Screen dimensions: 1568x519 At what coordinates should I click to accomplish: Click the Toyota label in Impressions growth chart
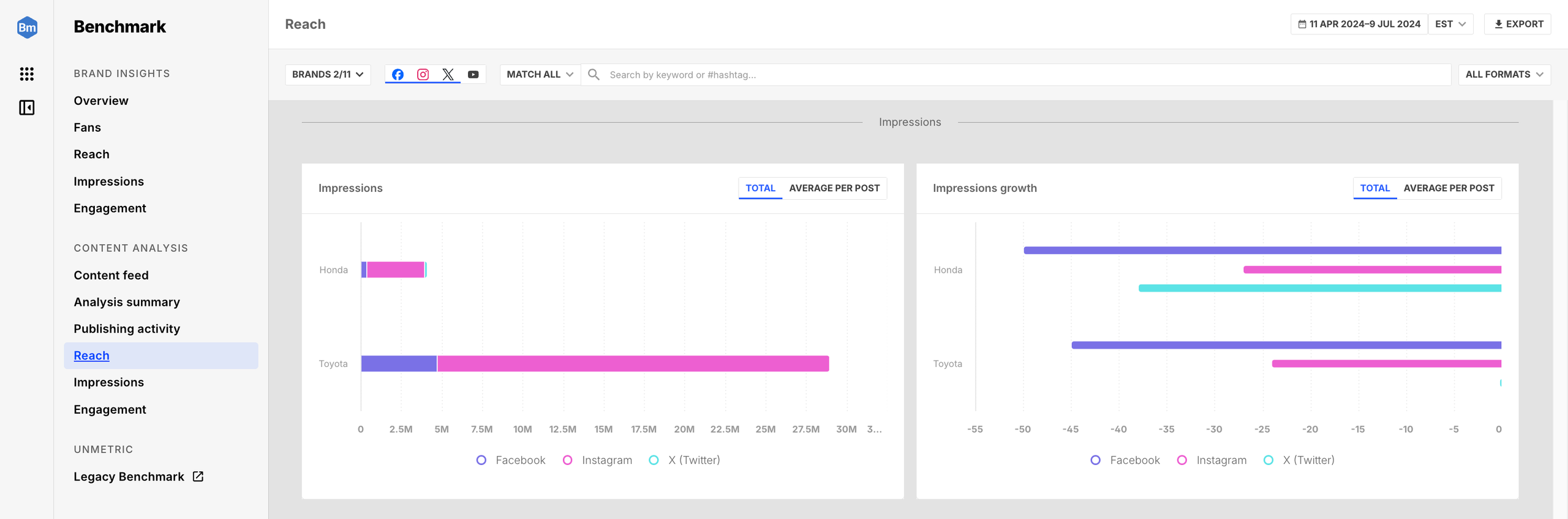tap(948, 364)
